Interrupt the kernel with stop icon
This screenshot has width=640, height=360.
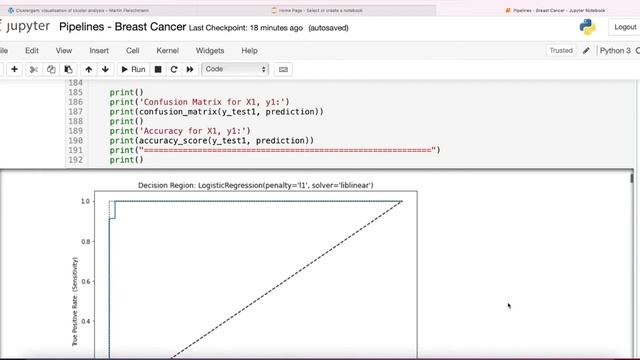coord(158,69)
